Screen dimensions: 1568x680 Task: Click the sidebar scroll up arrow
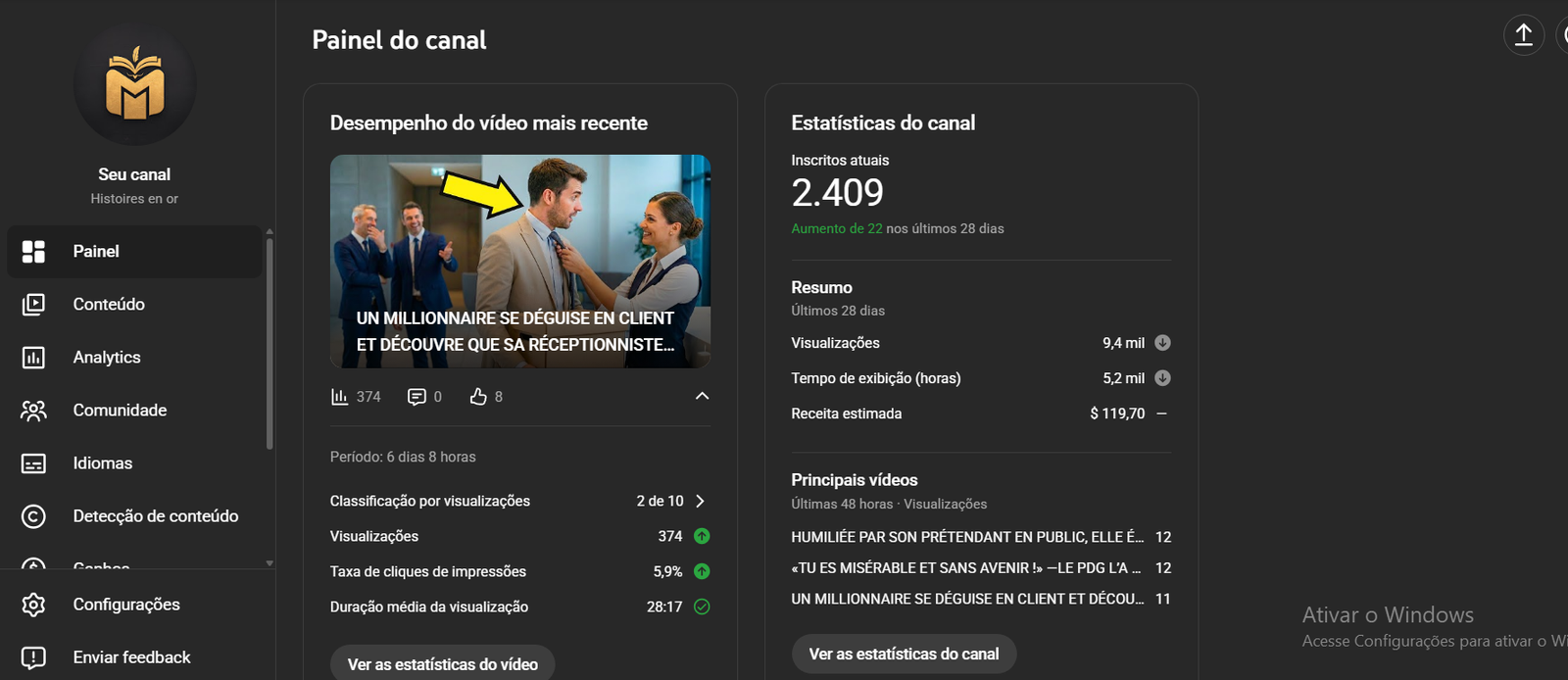click(x=269, y=232)
